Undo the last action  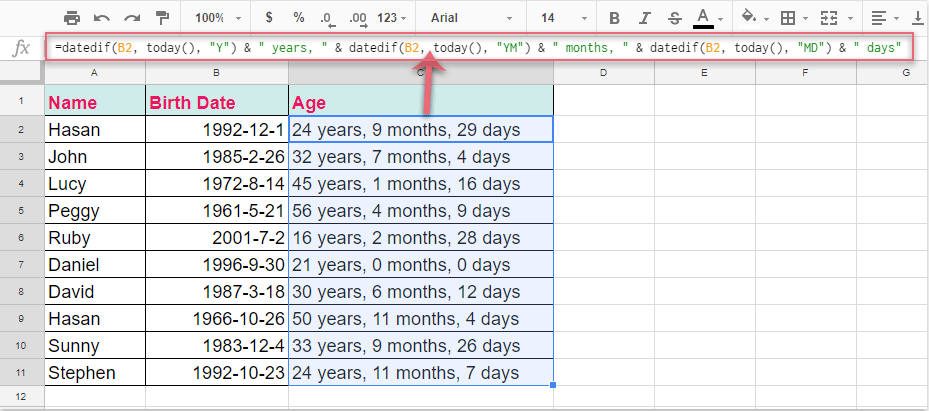point(102,18)
